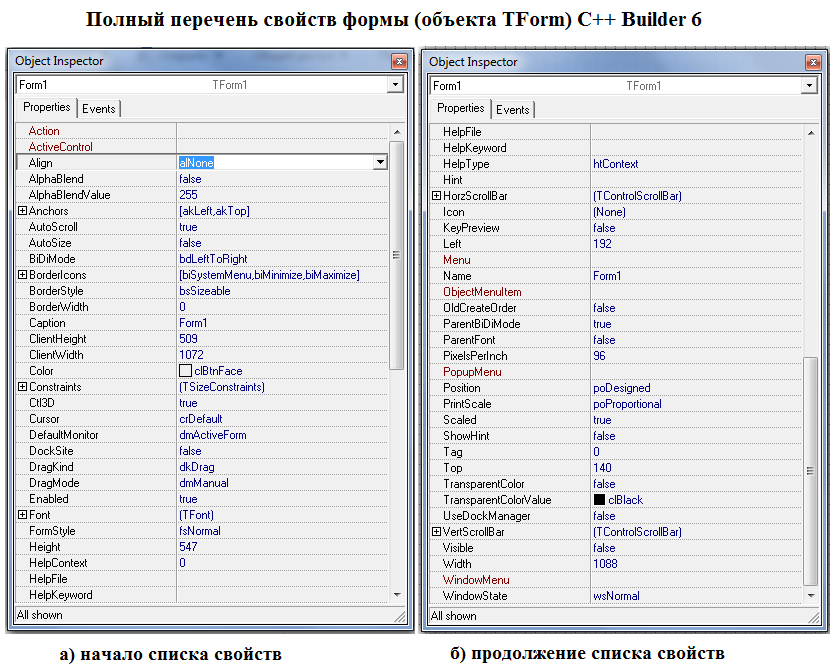Click the Caption value Form1
The image size is (837, 672).
(193, 323)
